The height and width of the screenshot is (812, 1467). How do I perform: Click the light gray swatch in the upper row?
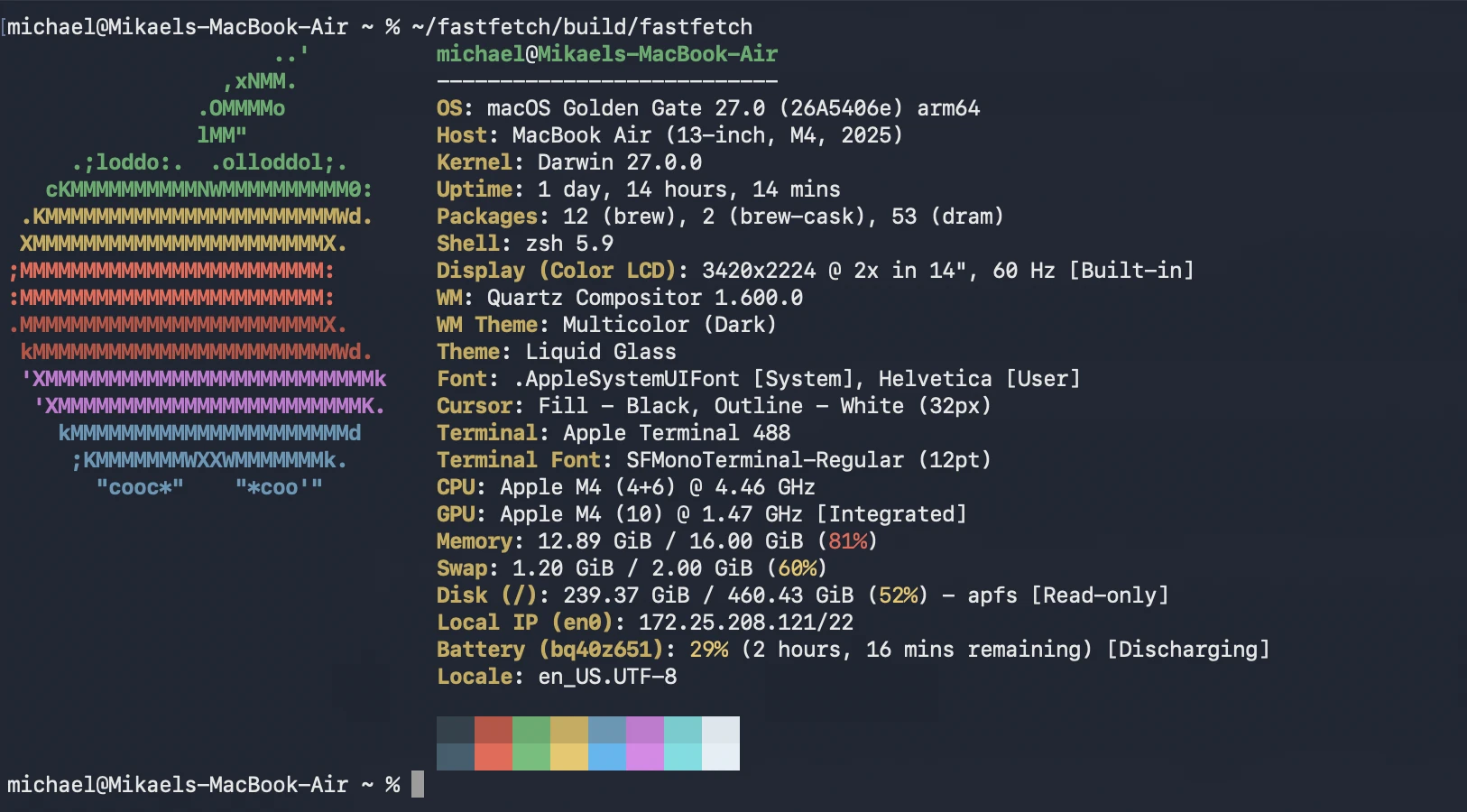point(721,730)
